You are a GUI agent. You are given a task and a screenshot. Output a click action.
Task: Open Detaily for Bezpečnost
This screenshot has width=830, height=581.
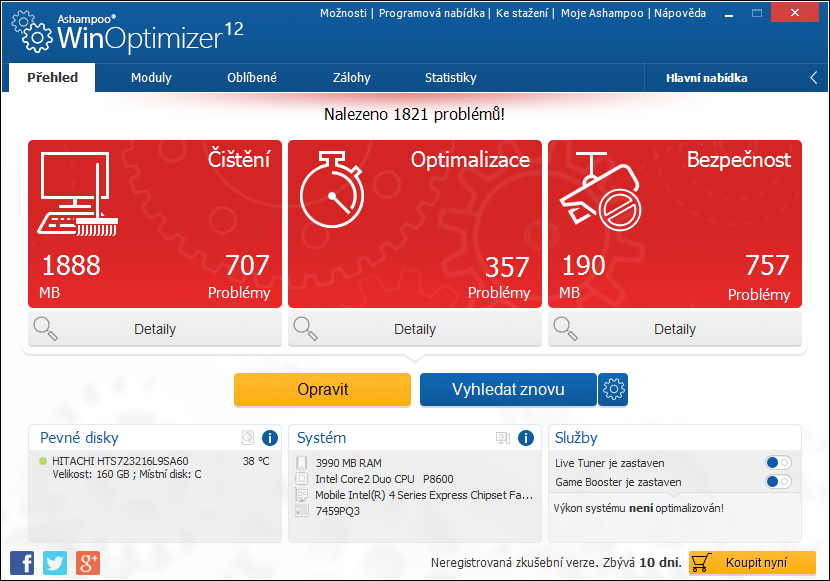pyautogui.click(x=675, y=329)
